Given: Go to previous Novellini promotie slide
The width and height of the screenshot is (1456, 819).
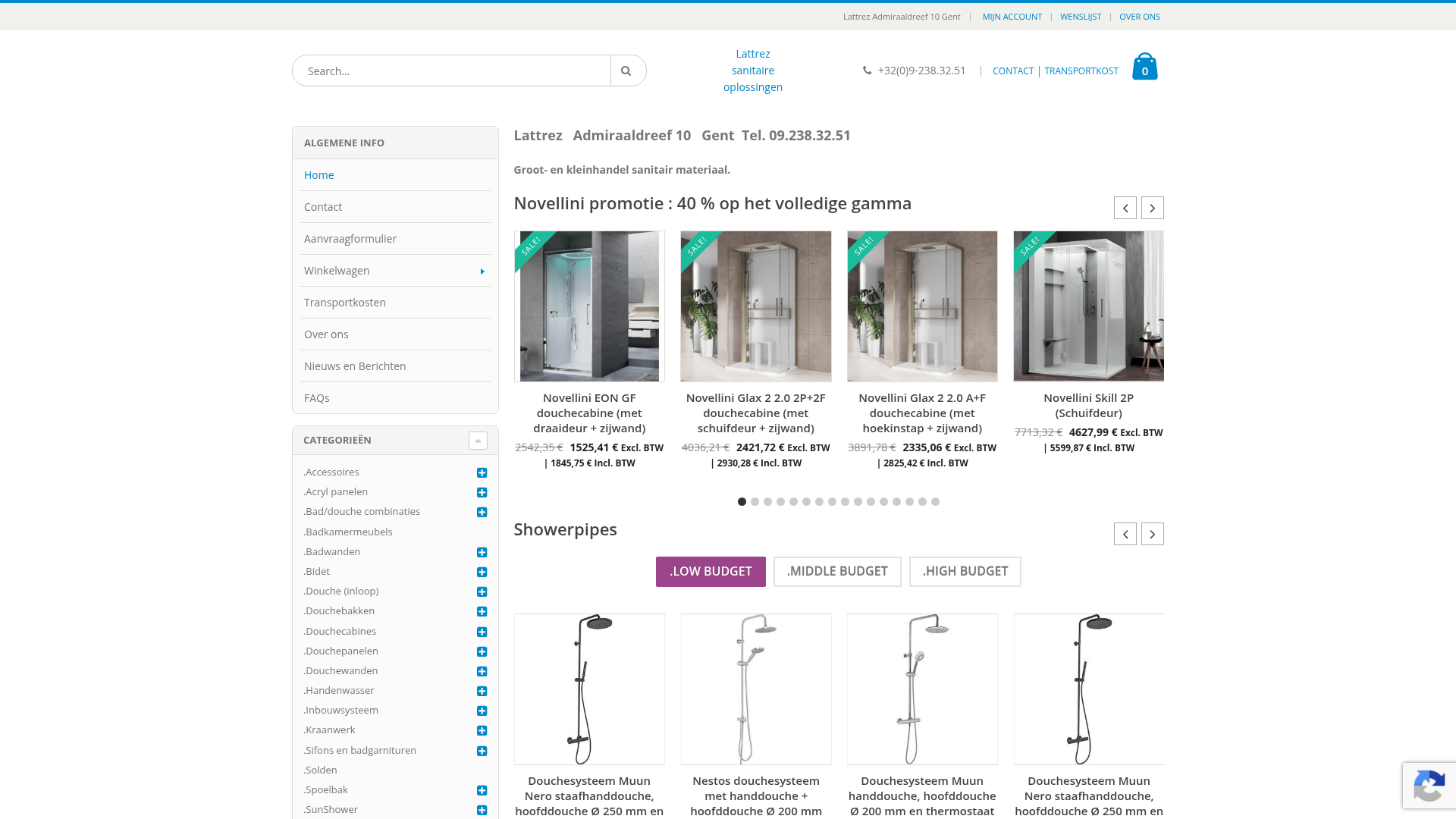Looking at the screenshot, I should pyautogui.click(x=1125, y=208).
